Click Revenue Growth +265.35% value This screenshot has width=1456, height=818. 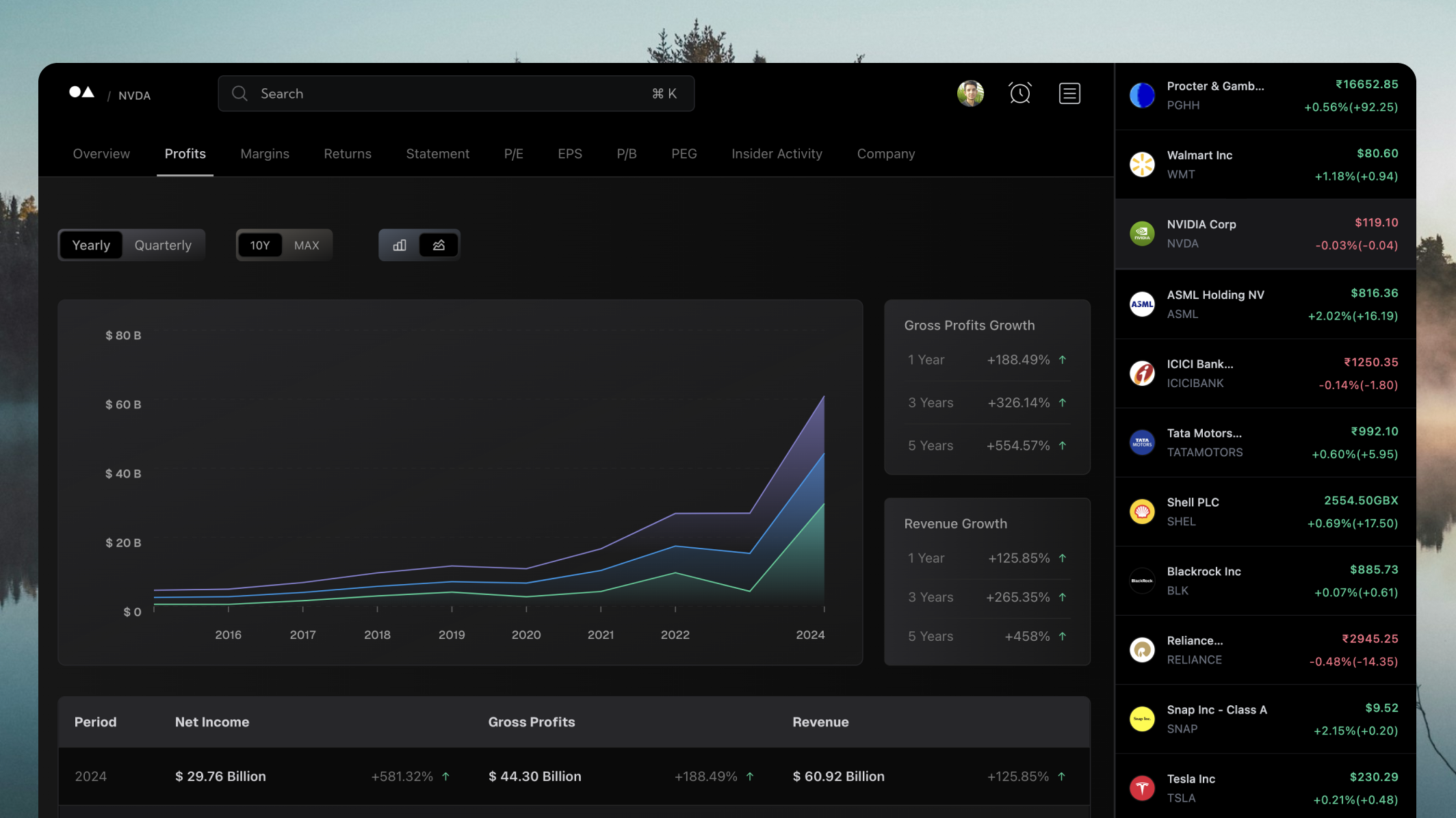pos(1017,597)
